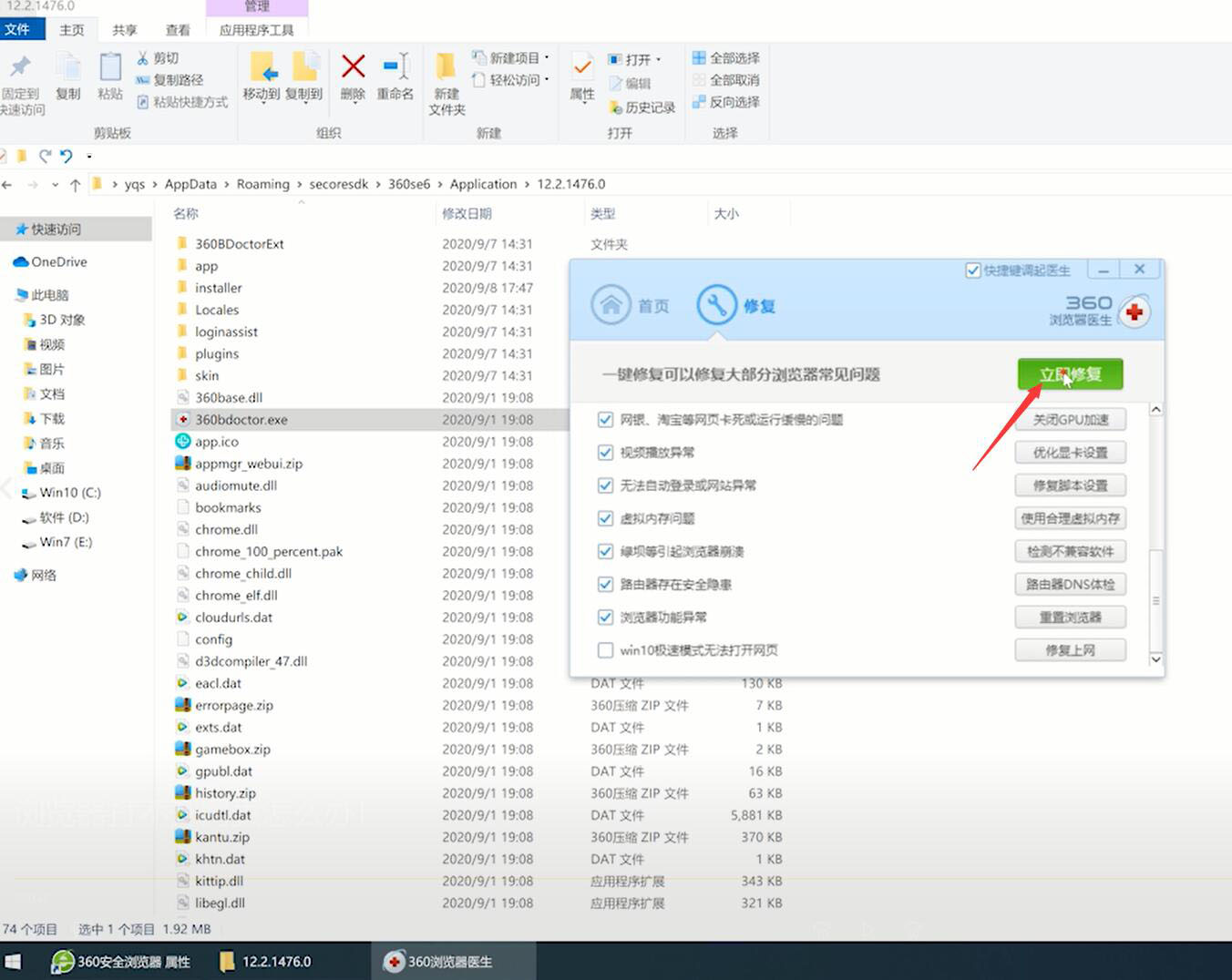Click the Paste clipboard icon
This screenshot has height=980, width=1232.
[x=110, y=67]
